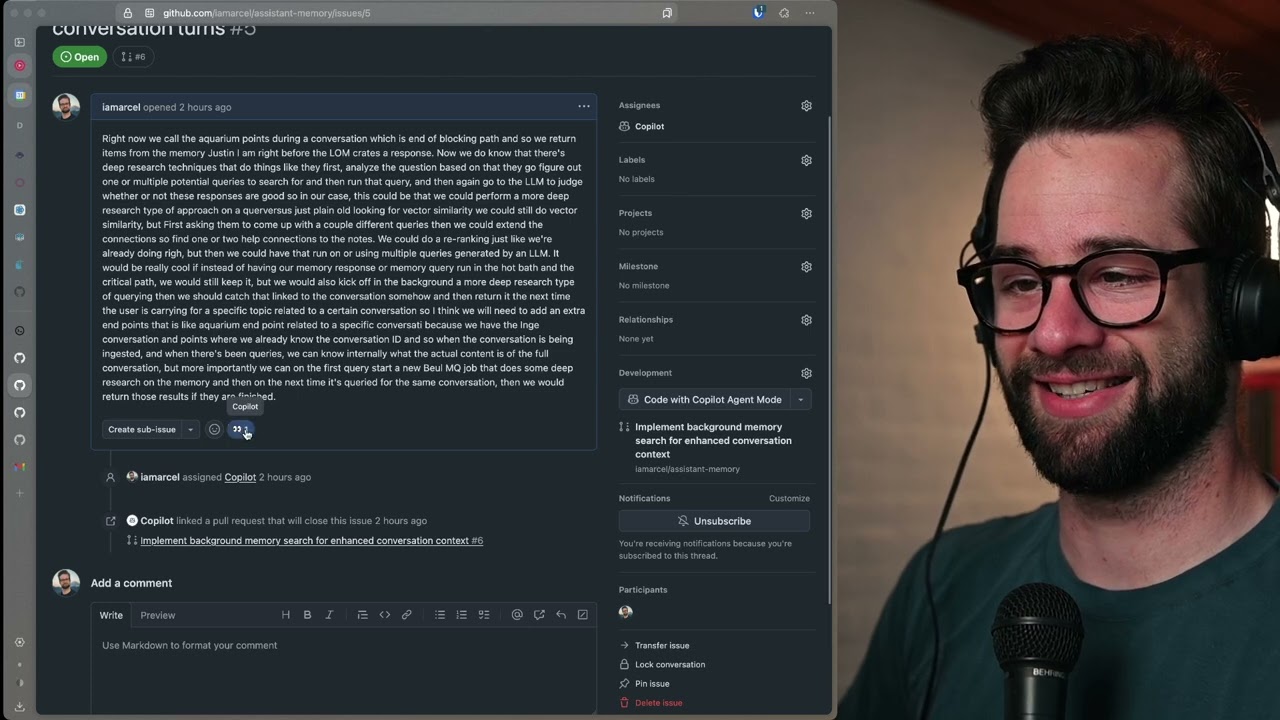Viewport: 1280px width, 720px height.
Task: Open iamarcel's profile from the post header
Action: (x=121, y=107)
